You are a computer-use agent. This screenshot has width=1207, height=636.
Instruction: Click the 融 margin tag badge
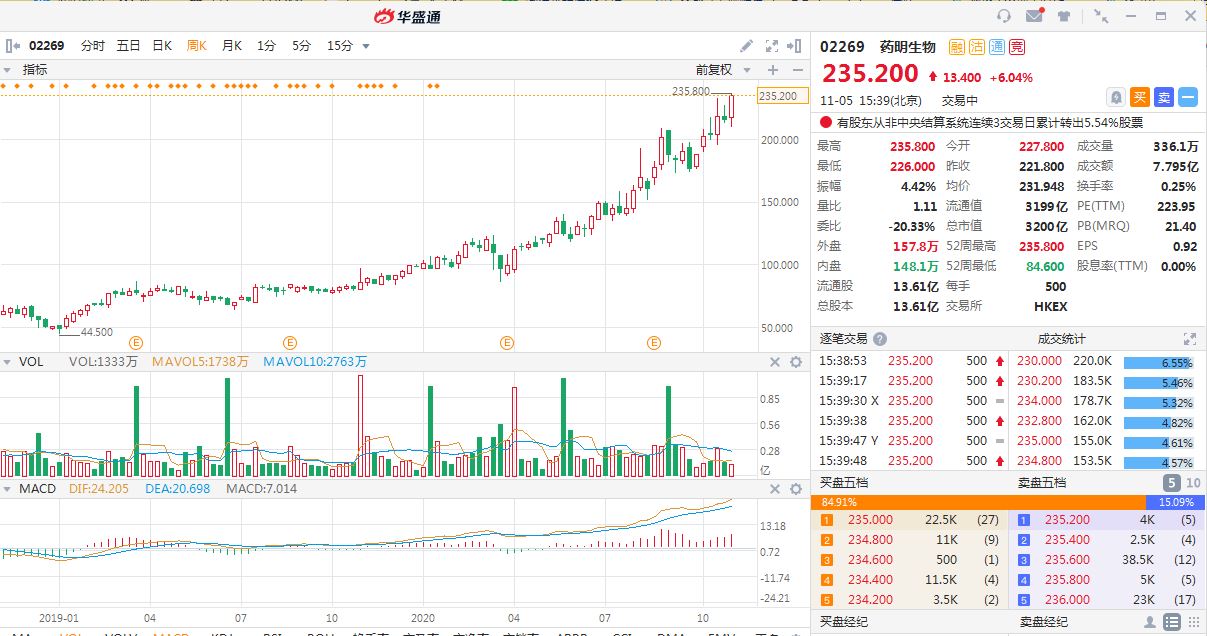(956, 47)
